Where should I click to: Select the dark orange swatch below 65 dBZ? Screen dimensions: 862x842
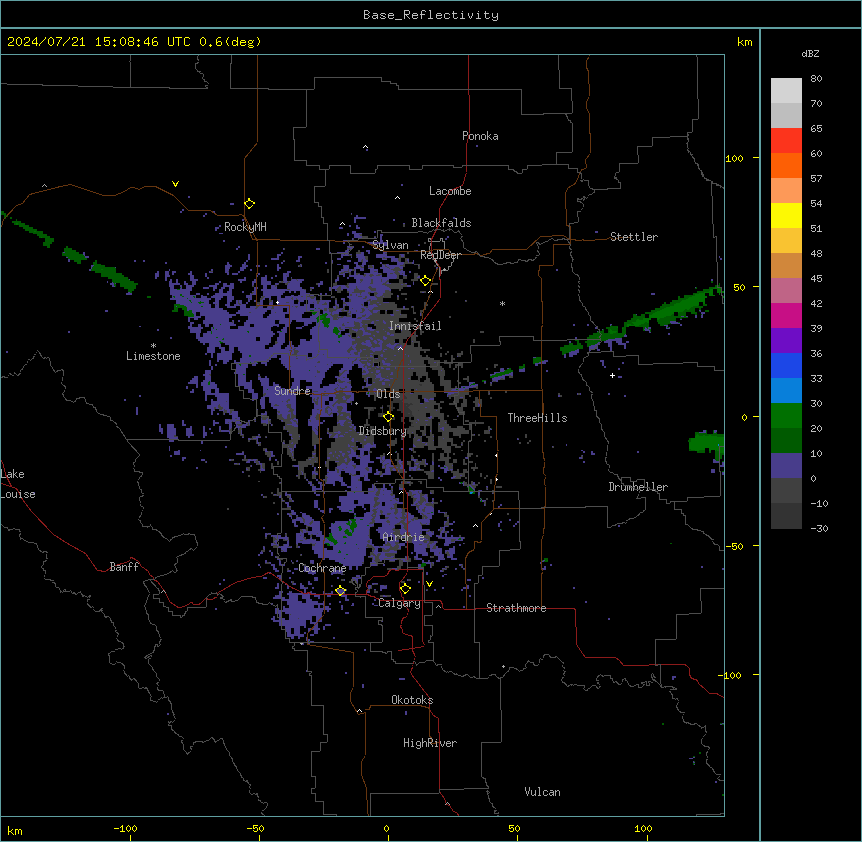click(786, 165)
